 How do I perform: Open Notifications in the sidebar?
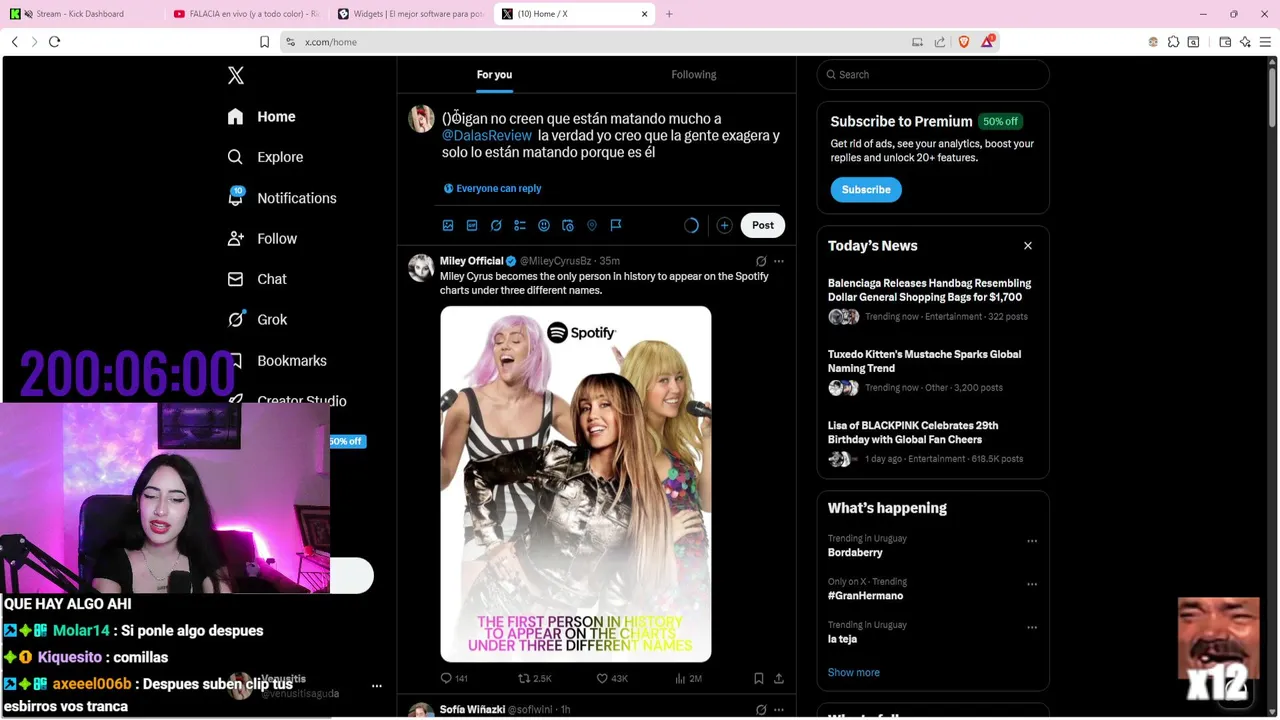281,198
